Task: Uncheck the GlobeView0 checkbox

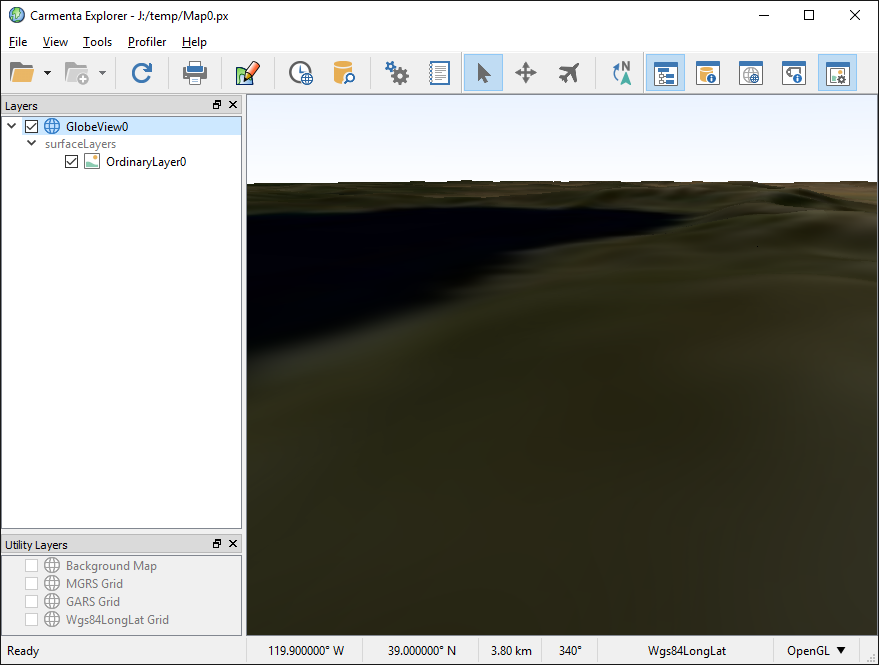Action: click(x=31, y=127)
